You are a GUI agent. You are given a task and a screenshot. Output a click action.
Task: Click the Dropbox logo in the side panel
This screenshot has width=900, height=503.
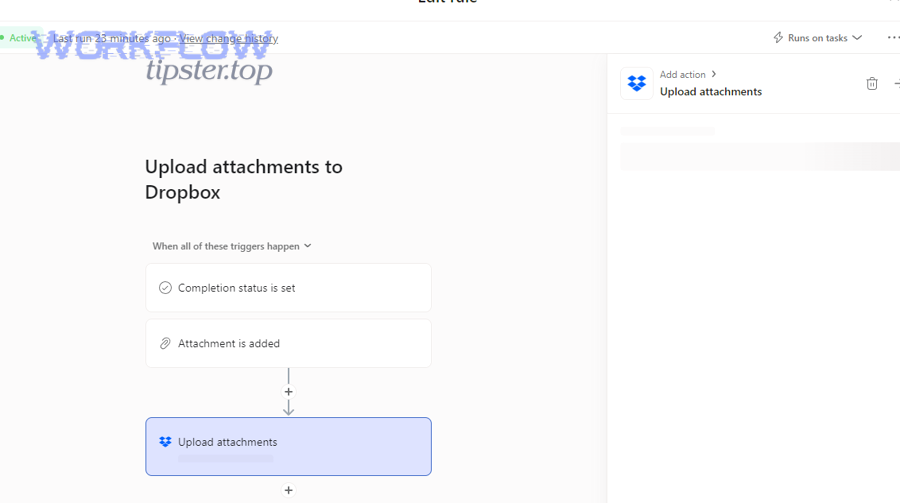pyautogui.click(x=637, y=84)
